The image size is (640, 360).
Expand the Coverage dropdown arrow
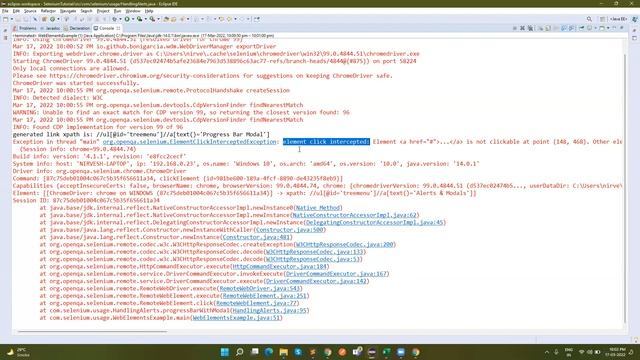point(146,19)
